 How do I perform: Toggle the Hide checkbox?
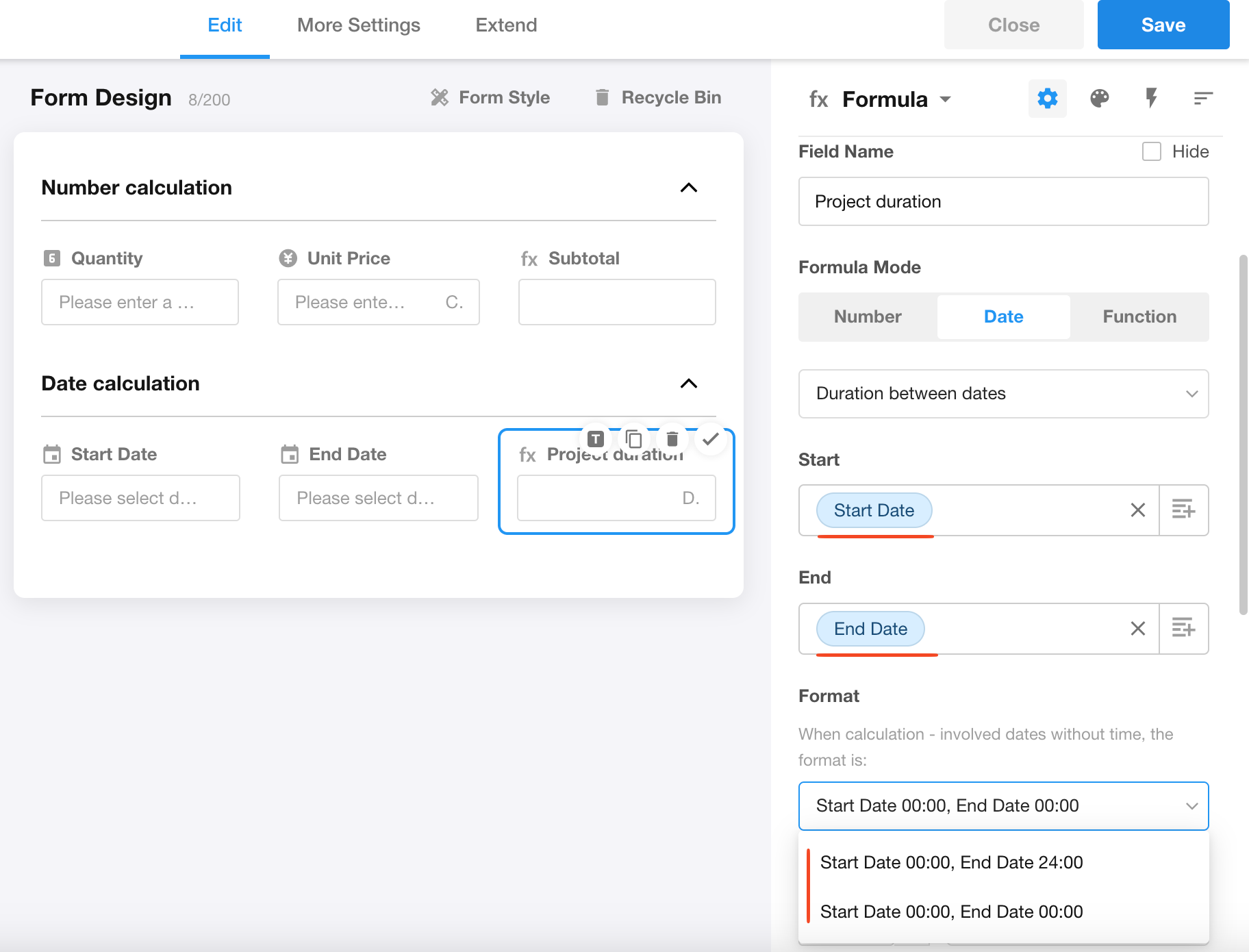point(1152,151)
